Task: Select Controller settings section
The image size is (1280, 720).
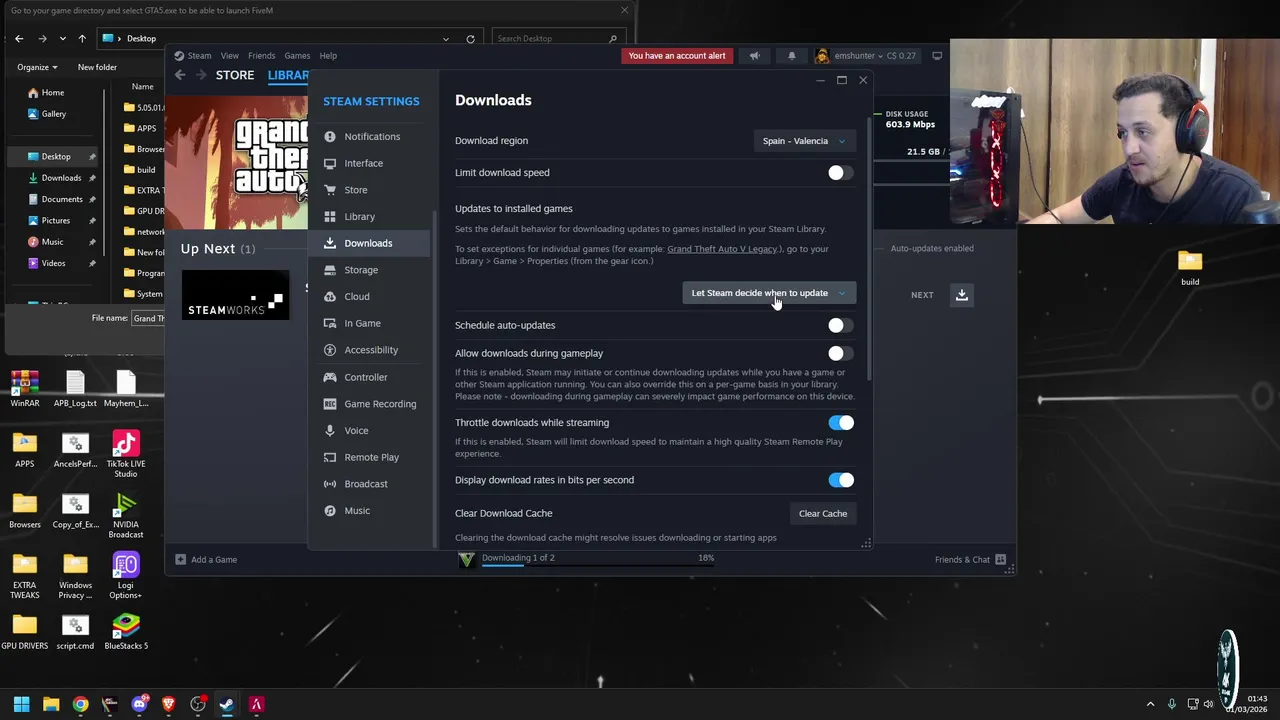Action: tap(365, 377)
